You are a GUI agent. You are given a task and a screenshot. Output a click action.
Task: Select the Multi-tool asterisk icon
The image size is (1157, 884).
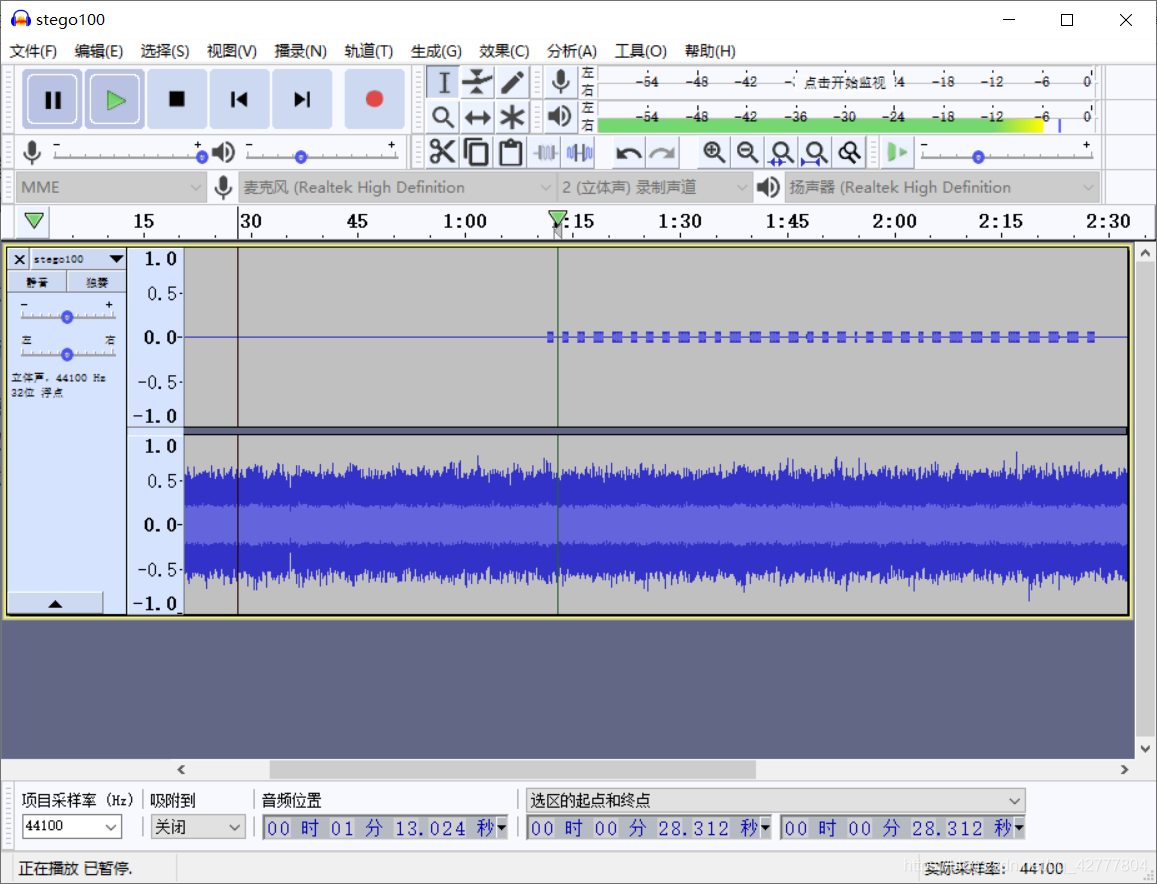pos(512,117)
